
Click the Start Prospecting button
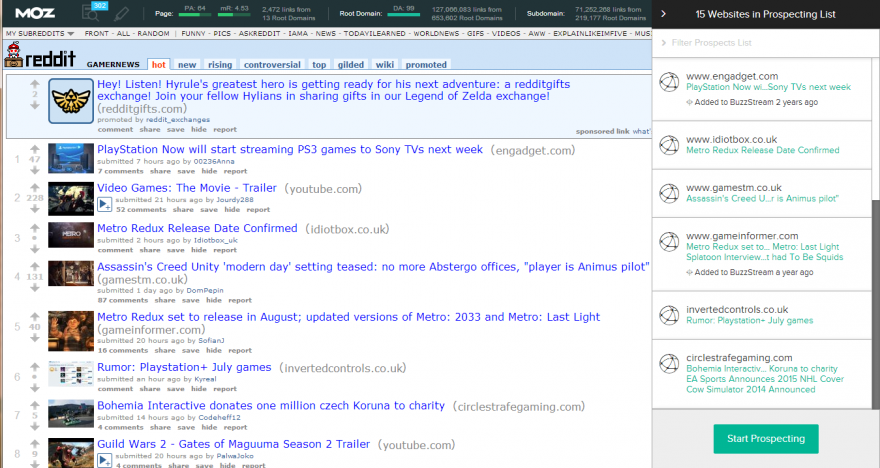click(766, 438)
